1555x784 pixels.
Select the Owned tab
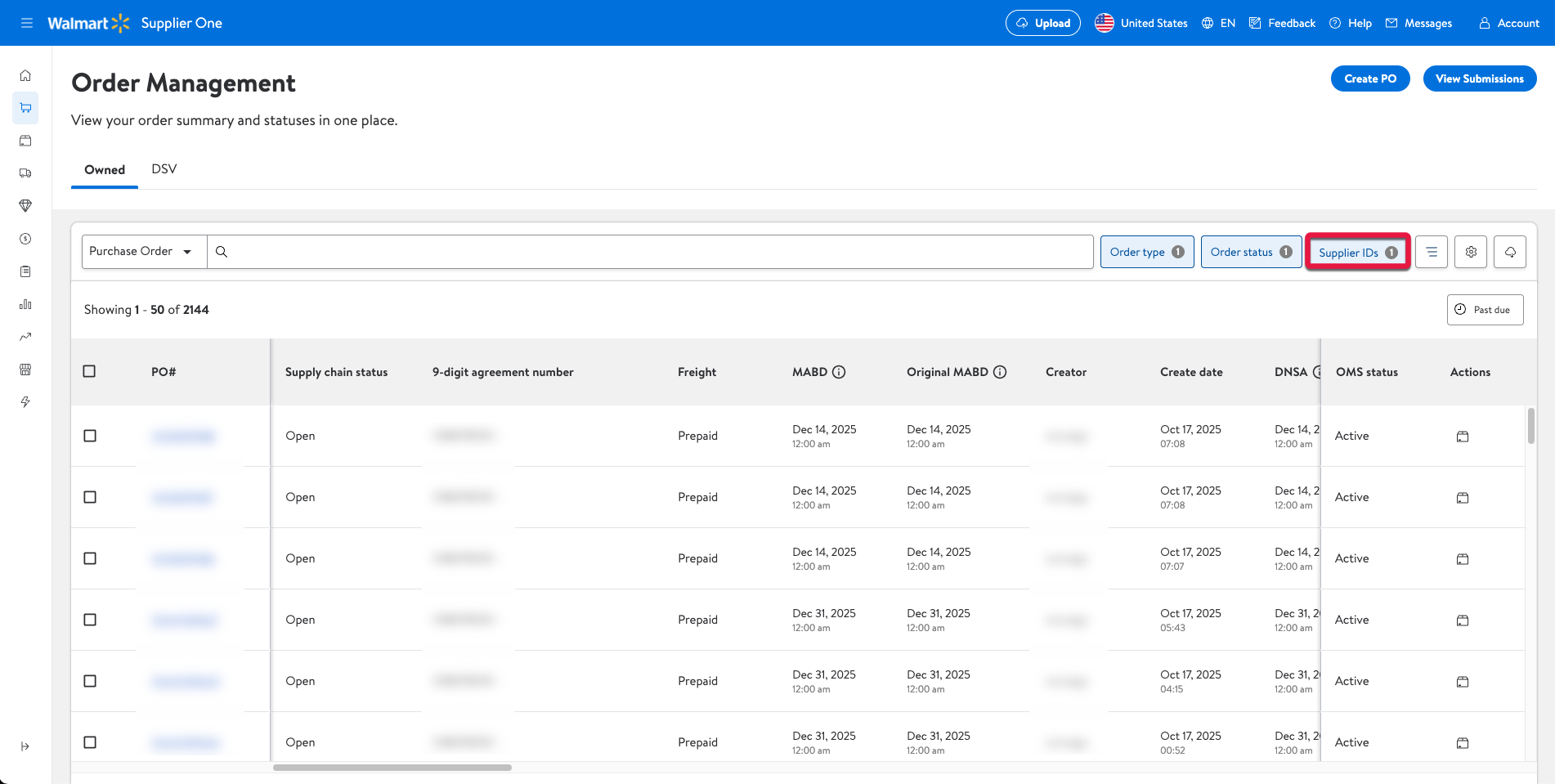(105, 170)
